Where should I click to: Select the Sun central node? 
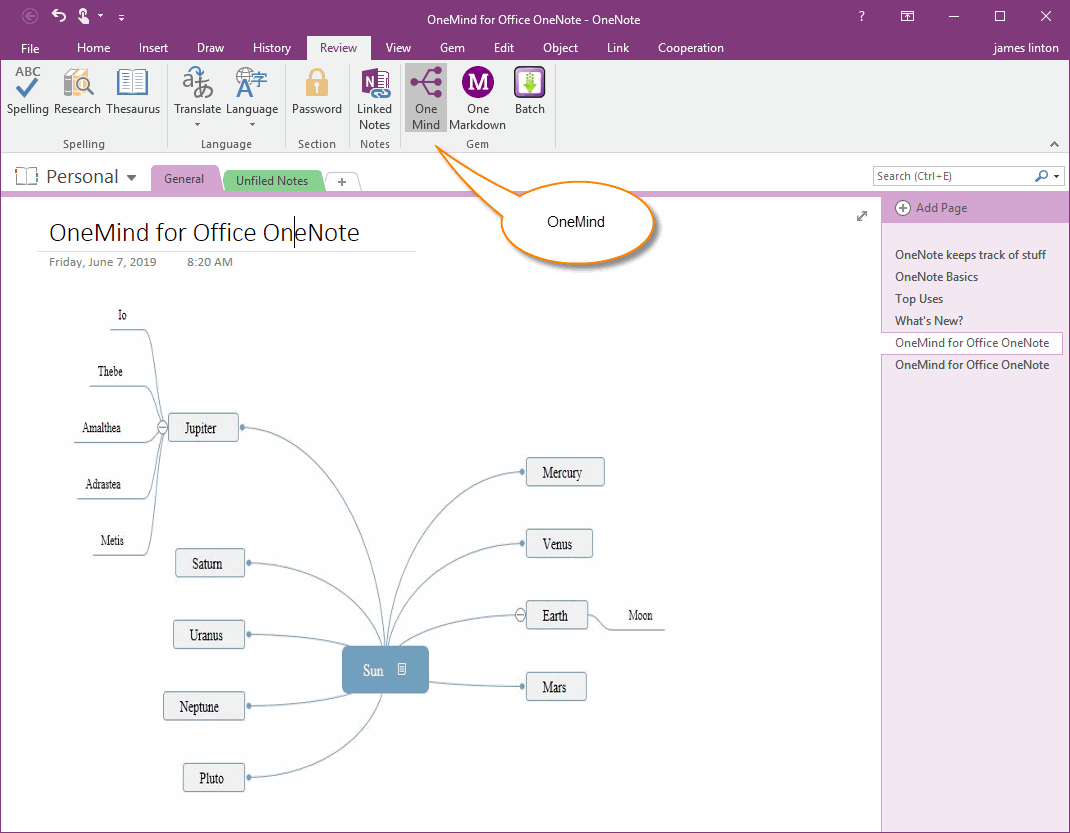coord(385,669)
